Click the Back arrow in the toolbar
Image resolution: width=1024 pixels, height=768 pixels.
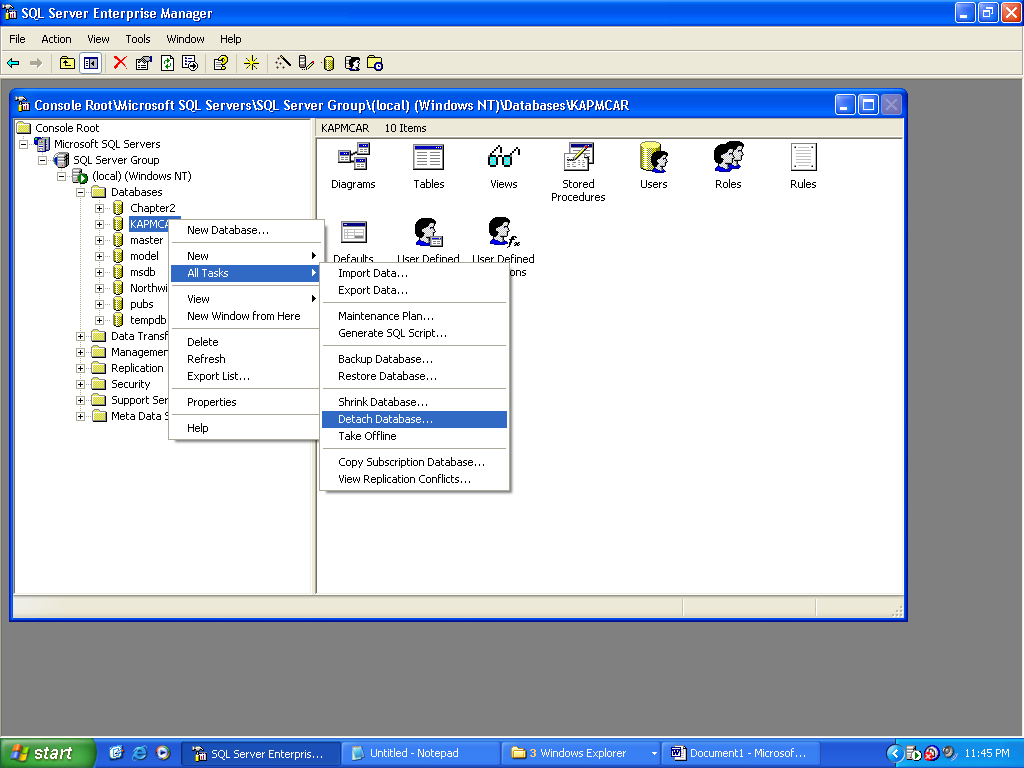pos(13,63)
